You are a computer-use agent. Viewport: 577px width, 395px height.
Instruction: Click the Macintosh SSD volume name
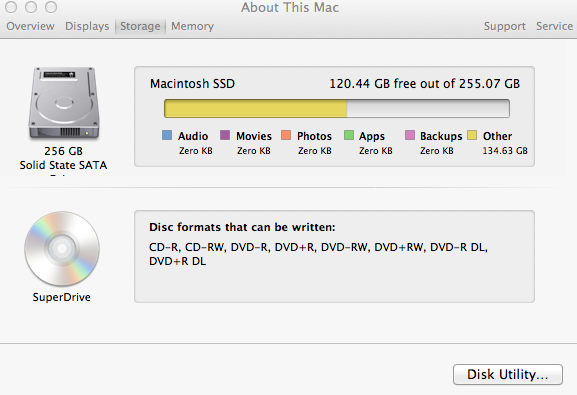click(192, 84)
